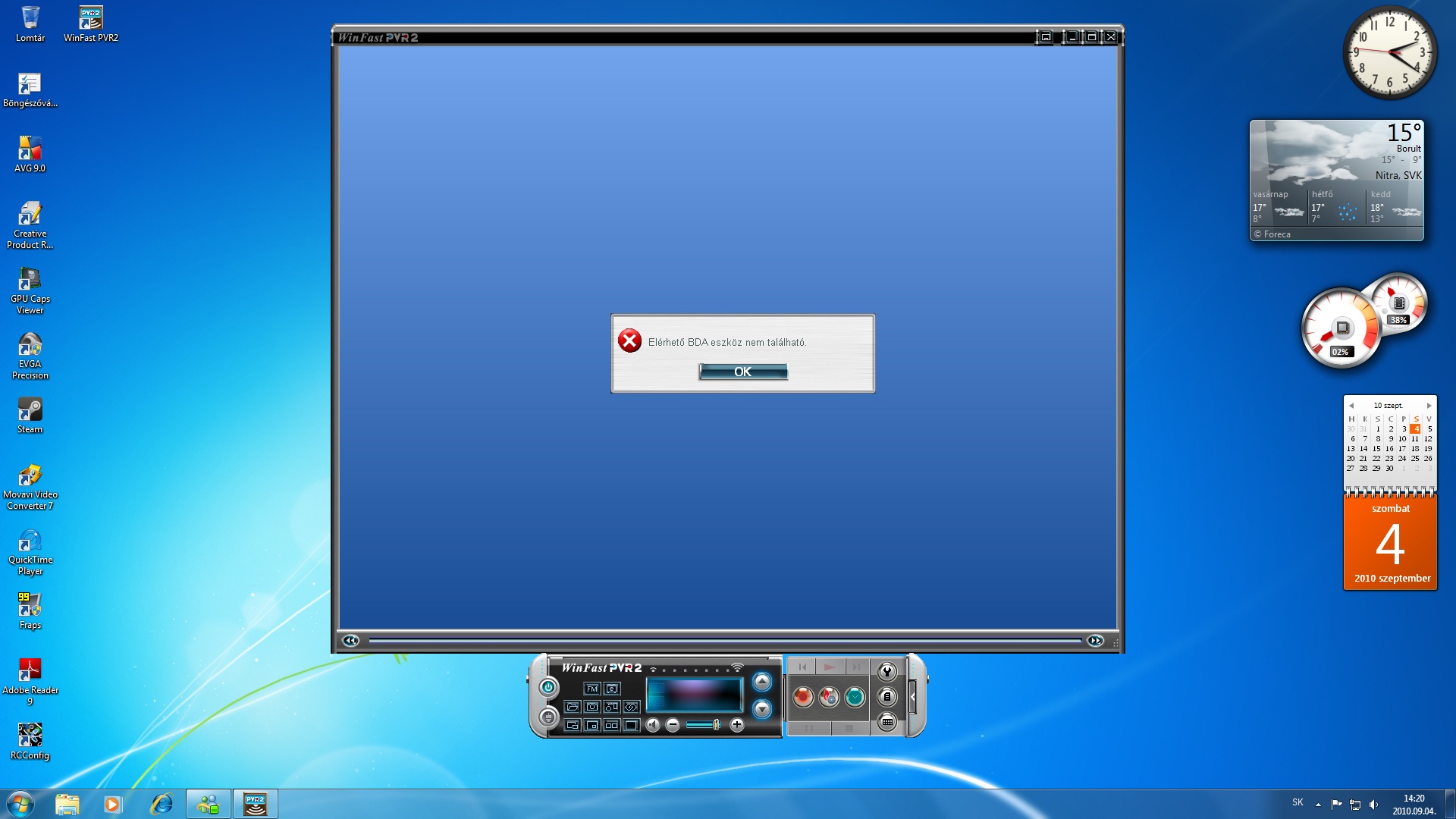1456x819 pixels.
Task: Select the WinFast PVR2 desktop shortcut
Action: tap(91, 24)
